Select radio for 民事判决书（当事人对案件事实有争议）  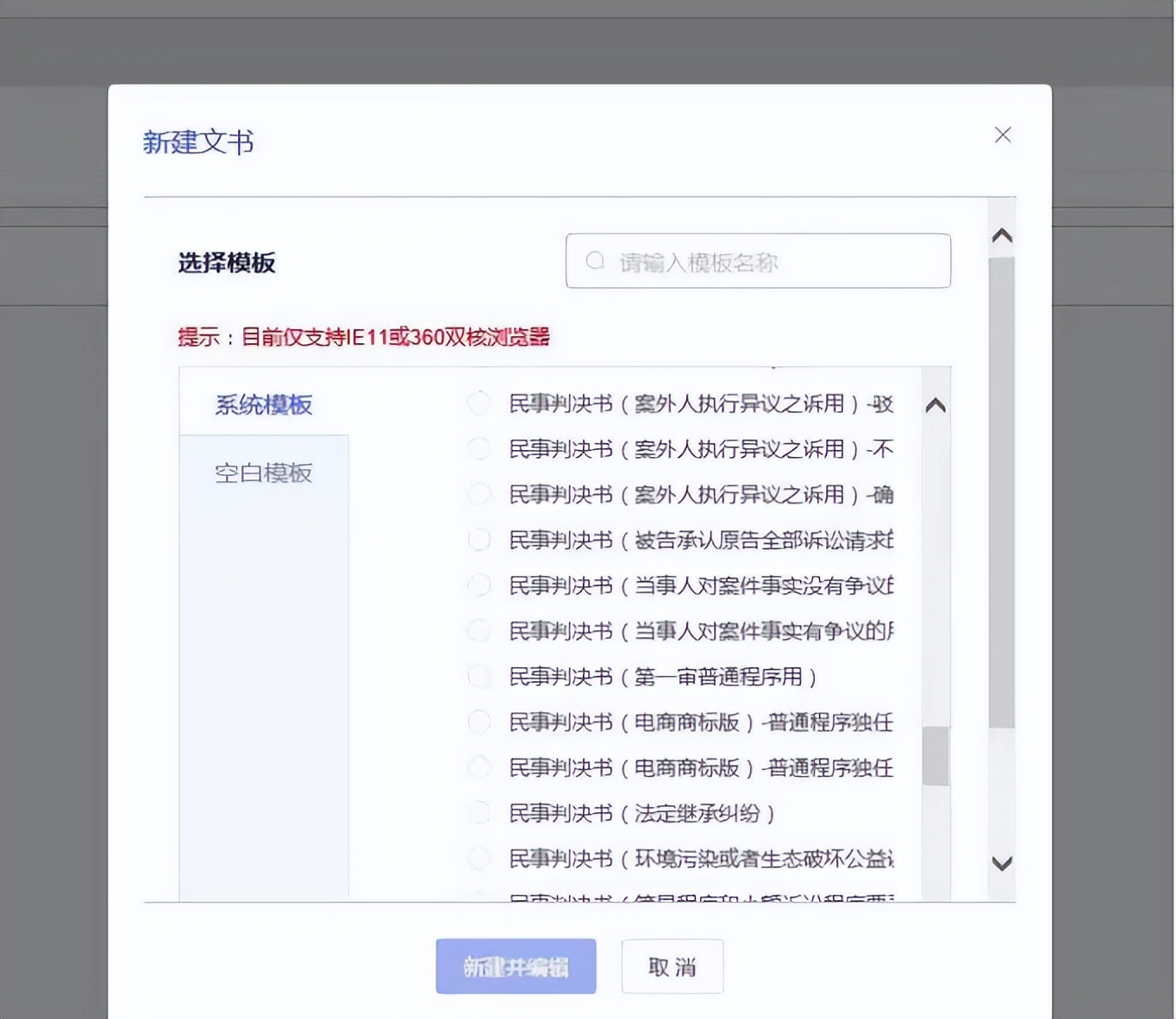tap(479, 630)
